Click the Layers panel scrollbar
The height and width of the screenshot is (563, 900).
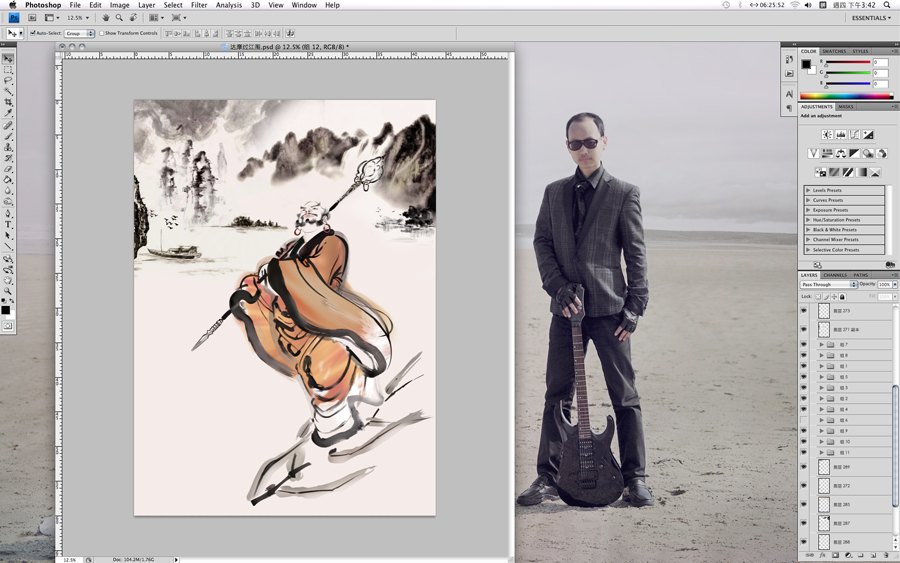(895, 445)
